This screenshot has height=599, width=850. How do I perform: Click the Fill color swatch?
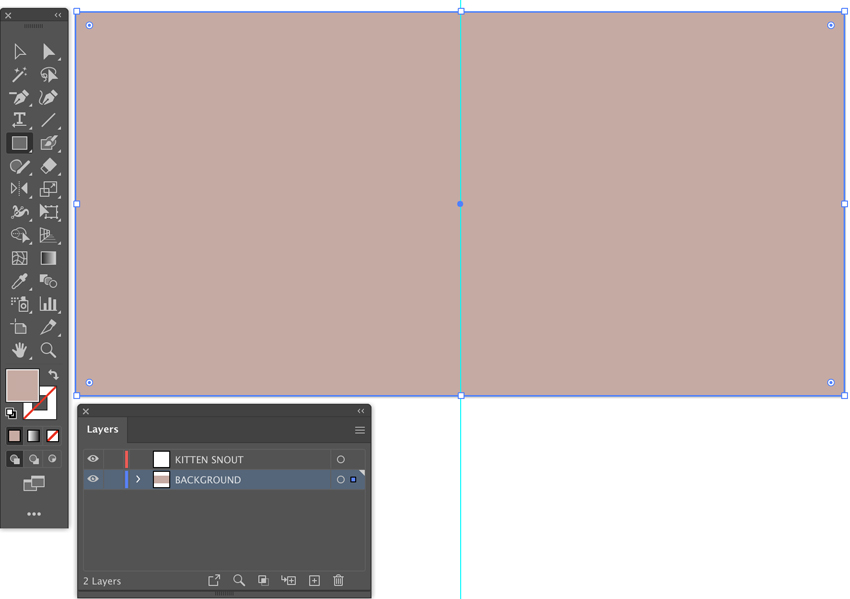tap(22, 385)
